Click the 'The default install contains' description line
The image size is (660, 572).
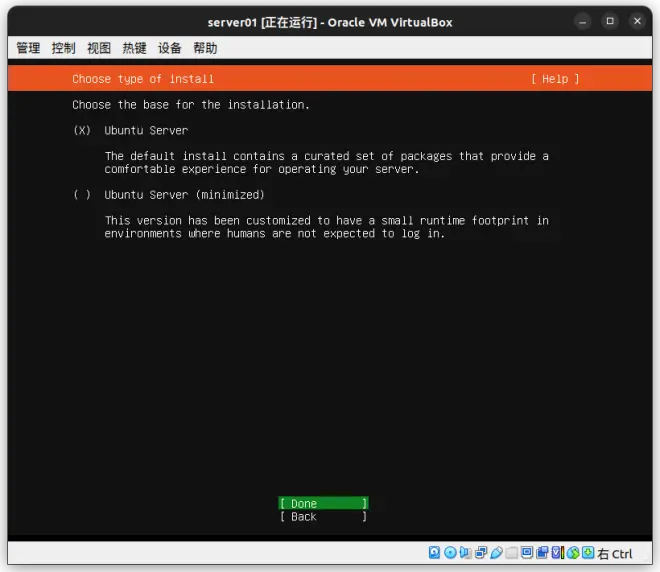[x=326, y=156]
